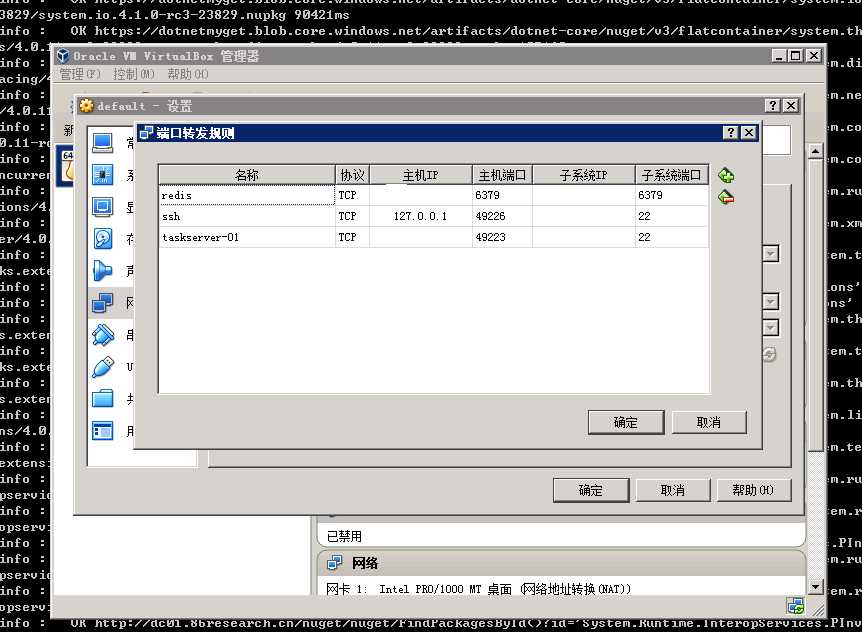Click TCP protocol cell of ssh rule
The width and height of the screenshot is (862, 632).
352,216
